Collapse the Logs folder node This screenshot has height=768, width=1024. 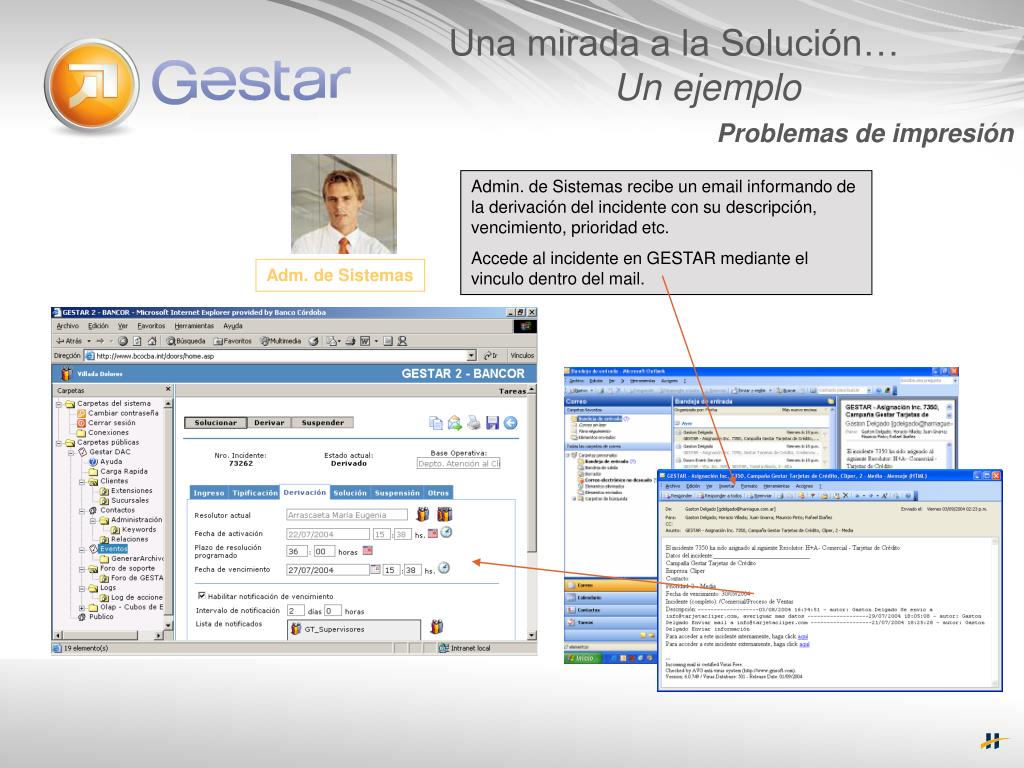coord(82,588)
